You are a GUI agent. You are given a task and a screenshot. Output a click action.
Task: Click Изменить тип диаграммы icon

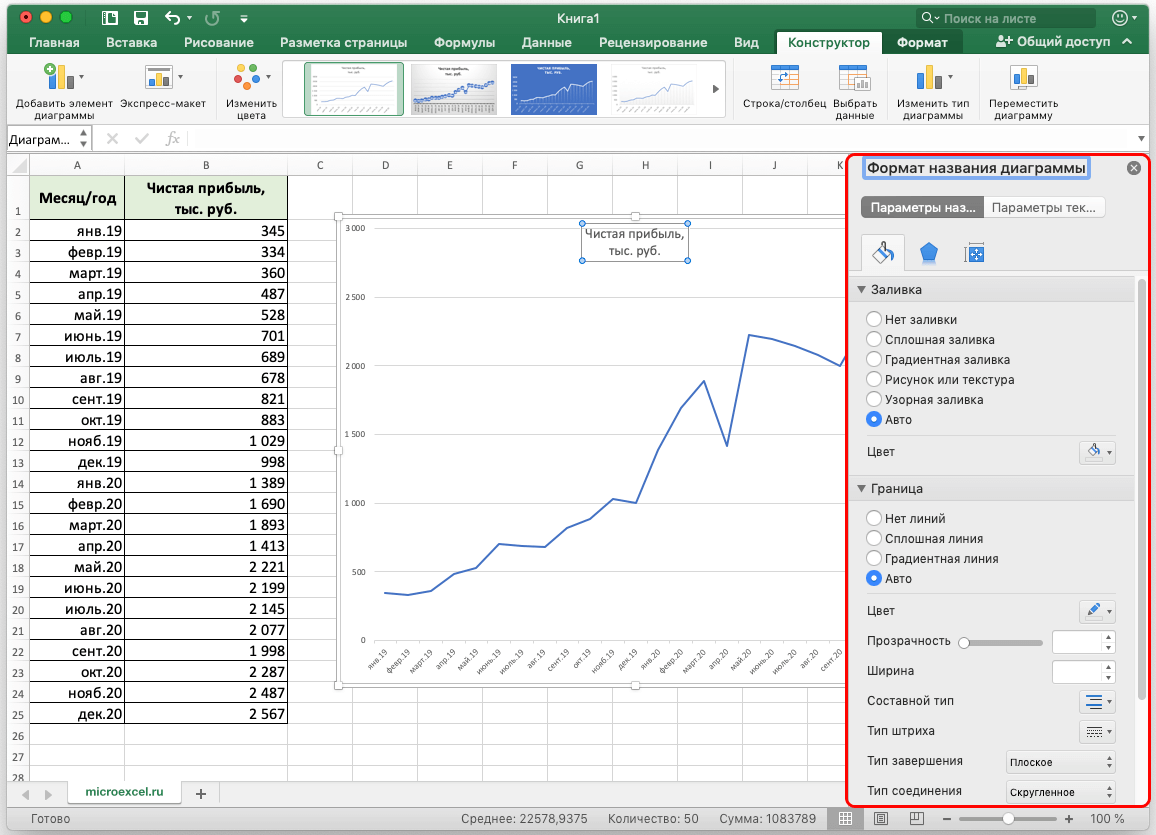[929, 77]
